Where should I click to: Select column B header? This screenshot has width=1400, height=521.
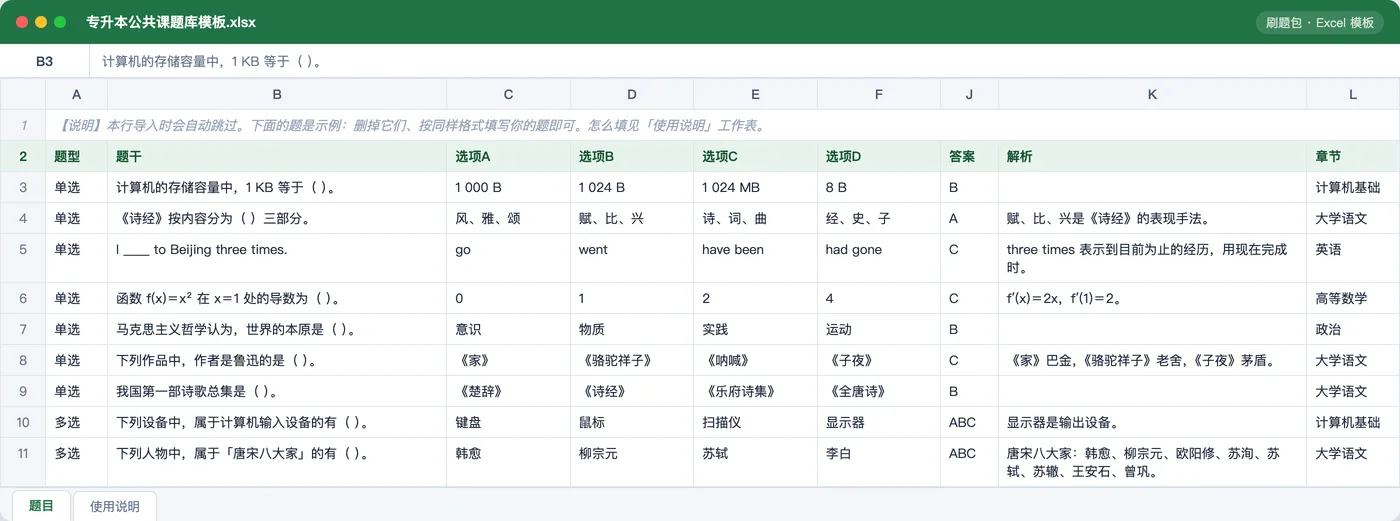277,95
